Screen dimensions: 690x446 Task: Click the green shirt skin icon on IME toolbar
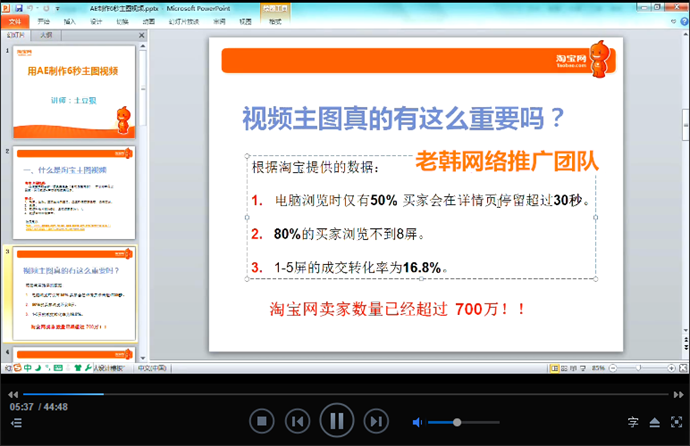click(78, 368)
